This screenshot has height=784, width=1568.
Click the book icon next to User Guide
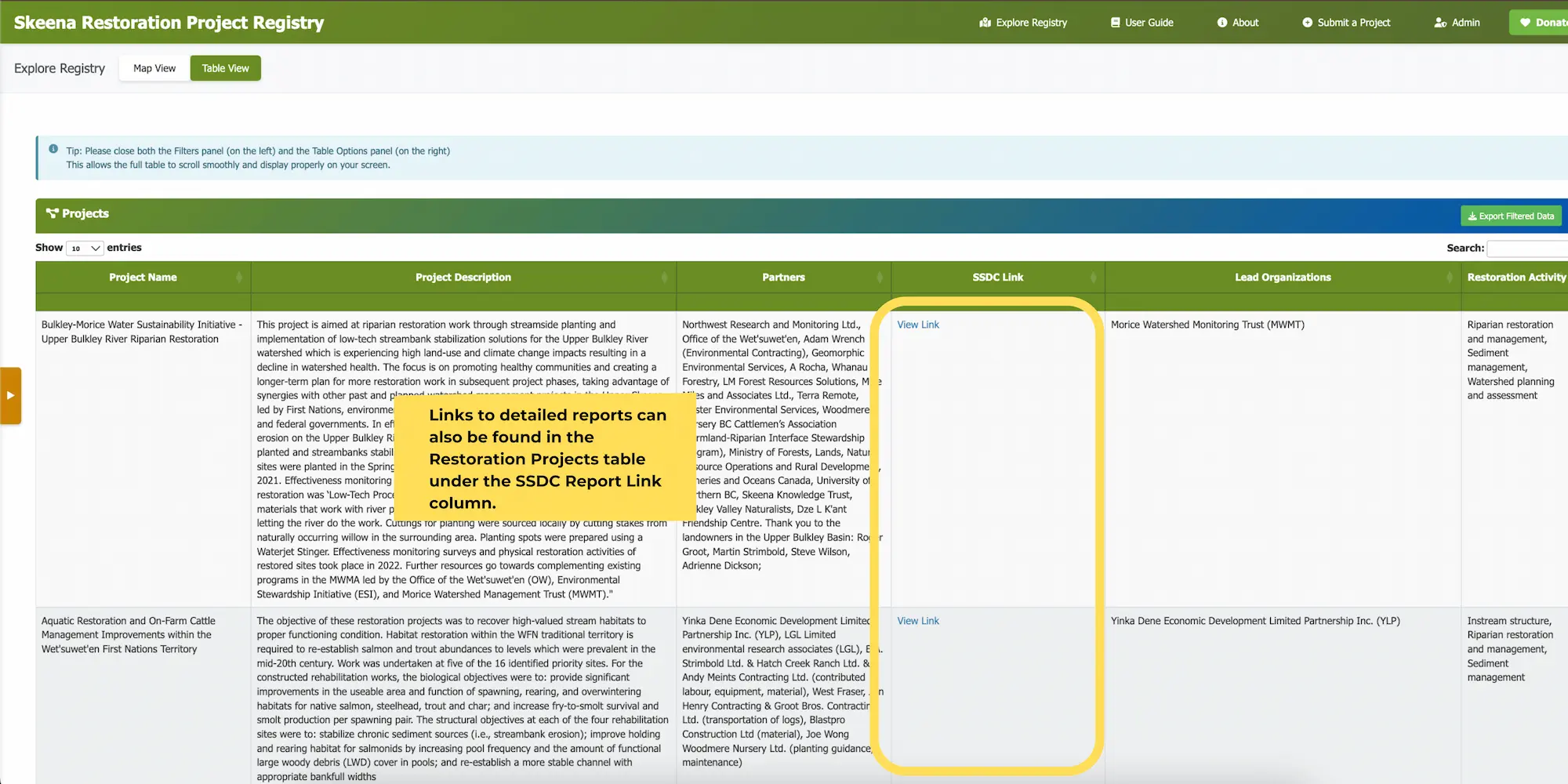[x=1115, y=23]
